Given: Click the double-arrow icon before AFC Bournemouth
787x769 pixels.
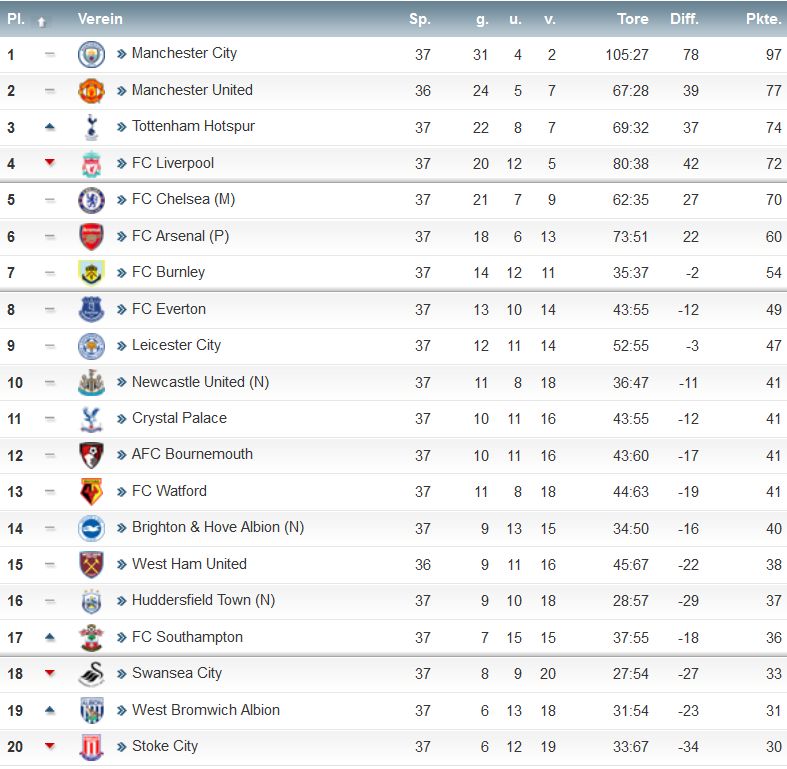Looking at the screenshot, I should click(121, 455).
